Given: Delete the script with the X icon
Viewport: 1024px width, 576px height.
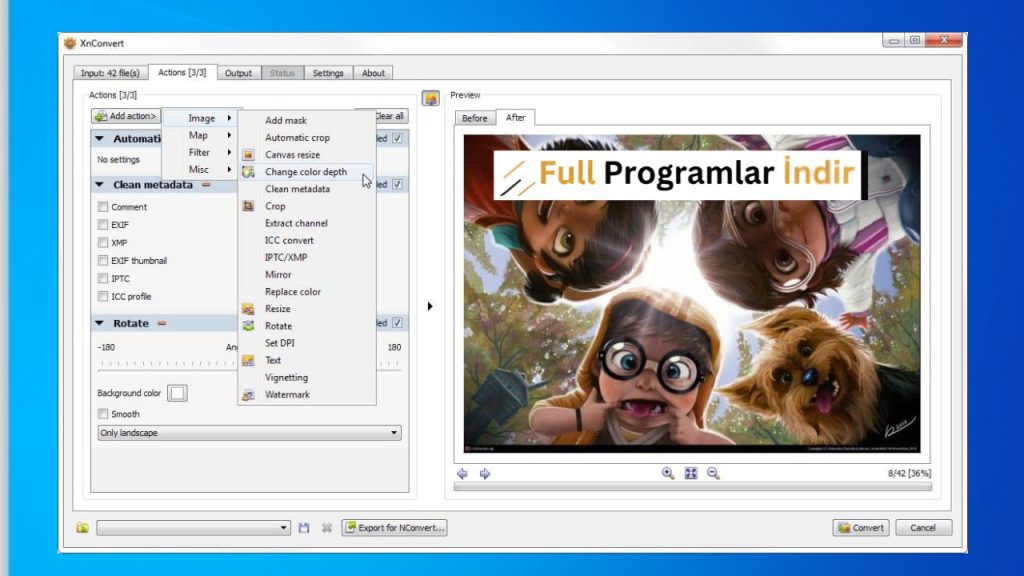Looking at the screenshot, I should point(327,528).
